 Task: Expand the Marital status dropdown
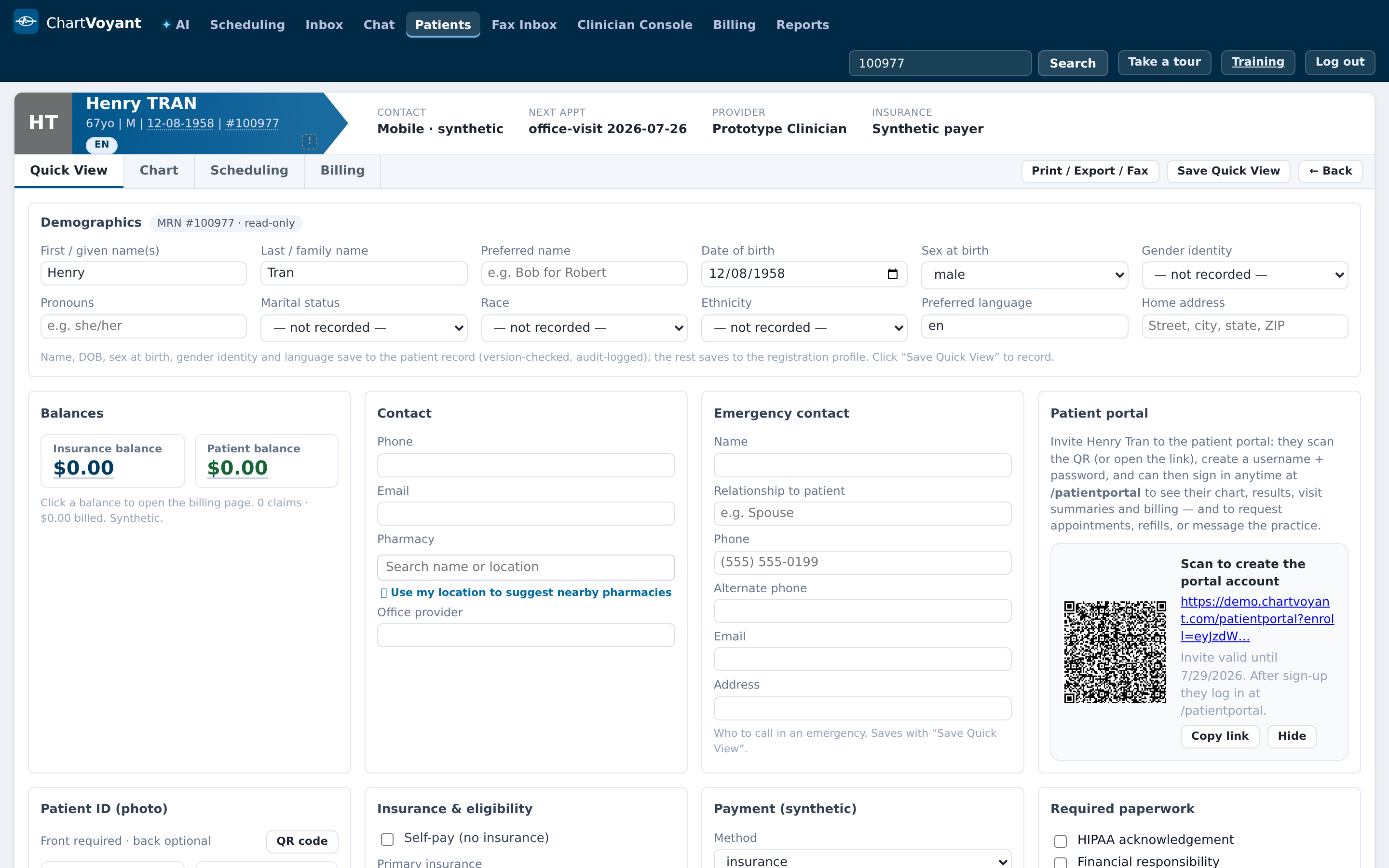click(x=364, y=328)
